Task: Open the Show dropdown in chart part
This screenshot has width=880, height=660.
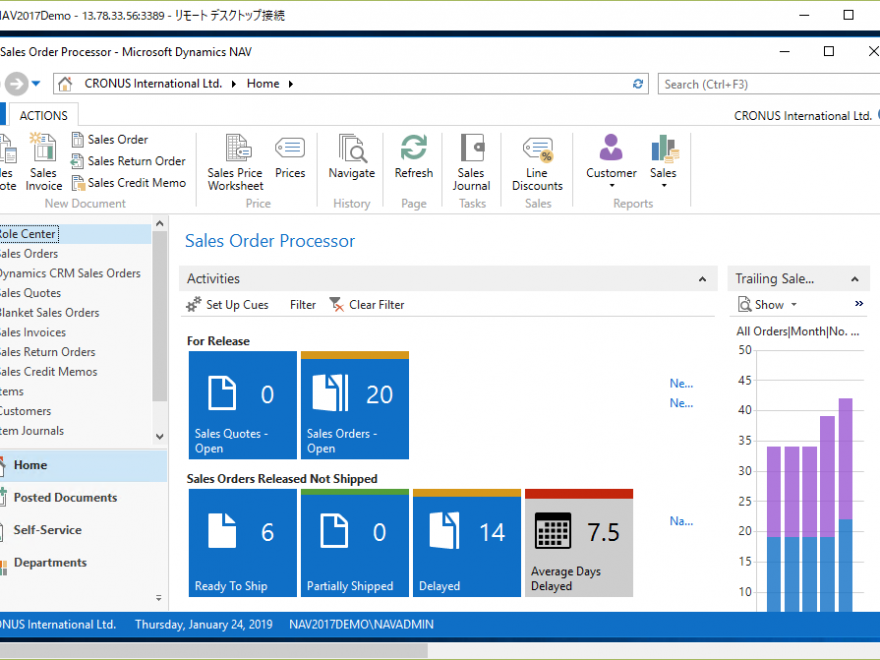Action: (768, 305)
